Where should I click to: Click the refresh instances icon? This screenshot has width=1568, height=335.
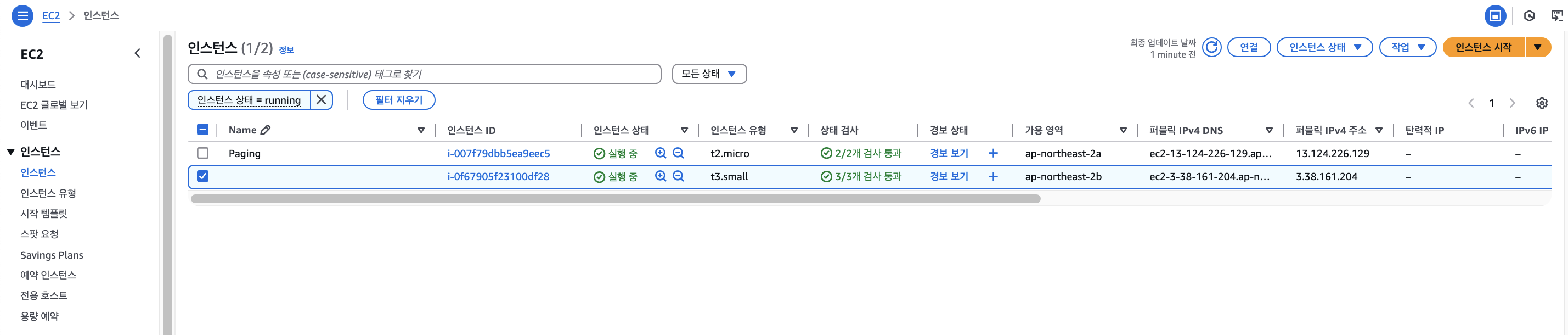(1211, 48)
